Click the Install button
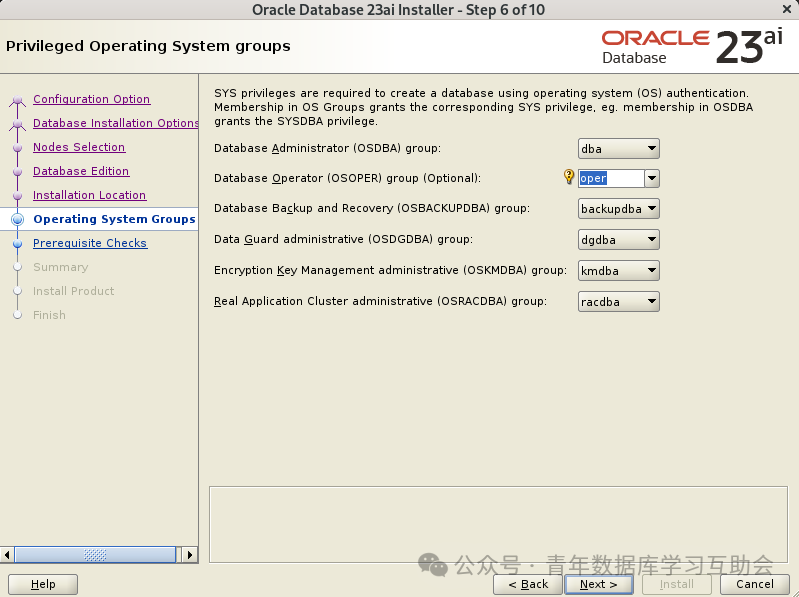Viewport: 799px width, 597px height. 677,584
